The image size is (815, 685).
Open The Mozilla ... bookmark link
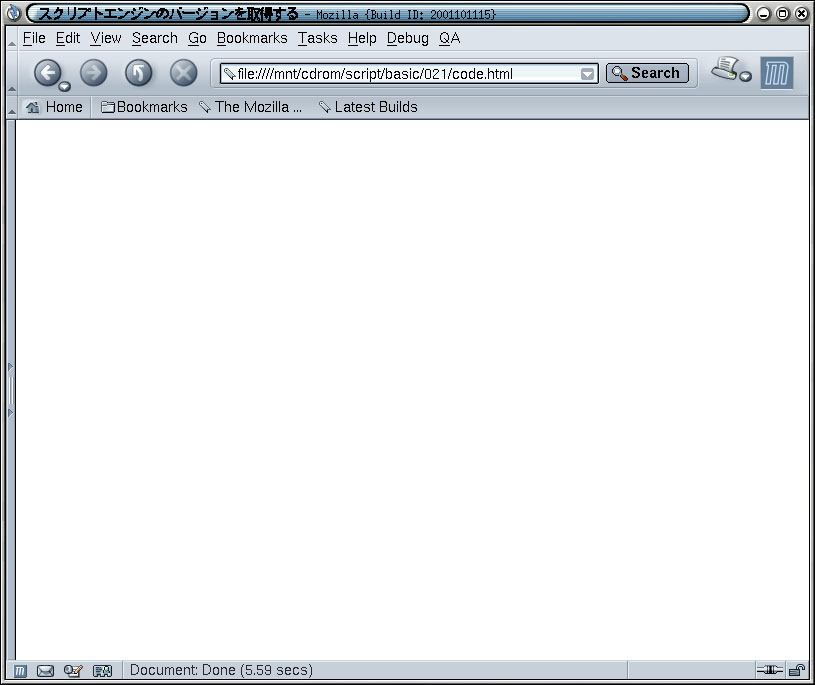click(x=251, y=107)
